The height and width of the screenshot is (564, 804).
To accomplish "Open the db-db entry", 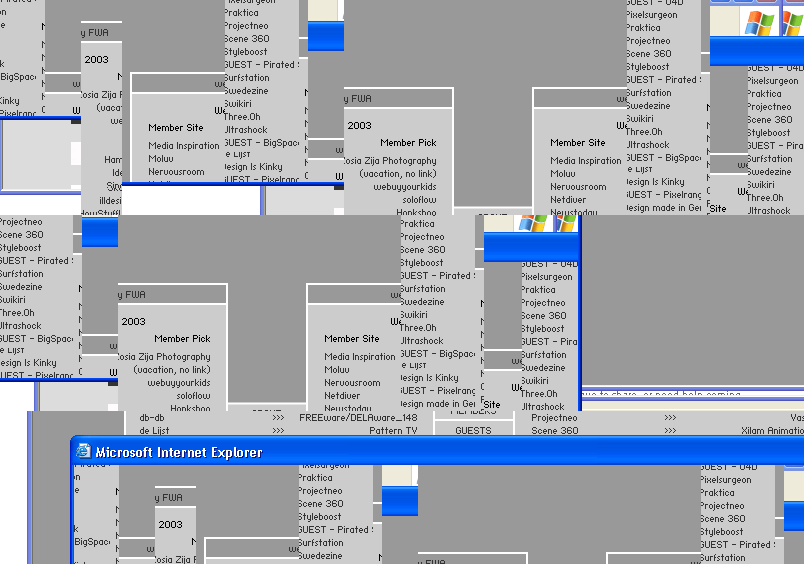I will (152, 418).
